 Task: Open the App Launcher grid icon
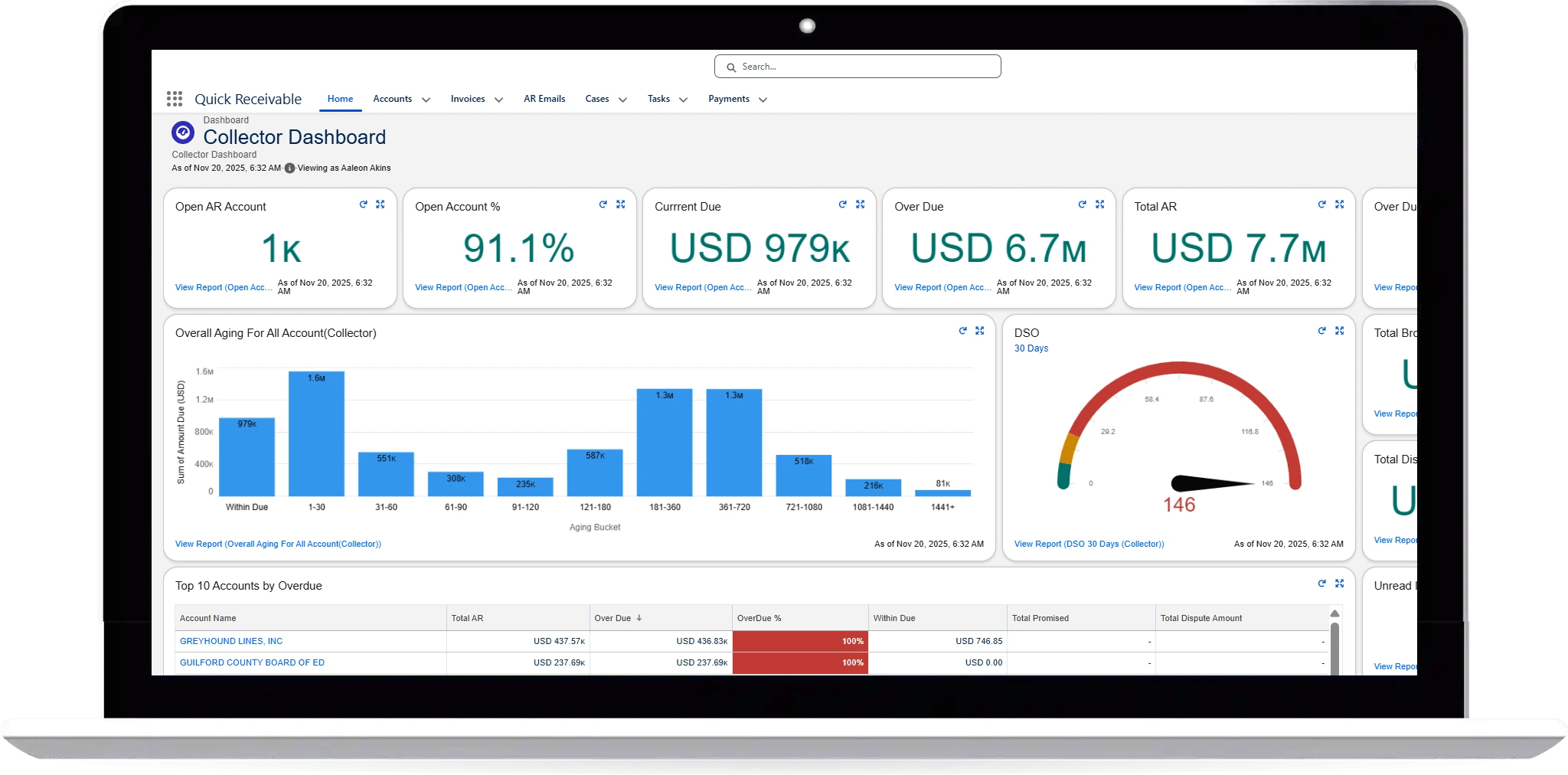pyautogui.click(x=175, y=99)
